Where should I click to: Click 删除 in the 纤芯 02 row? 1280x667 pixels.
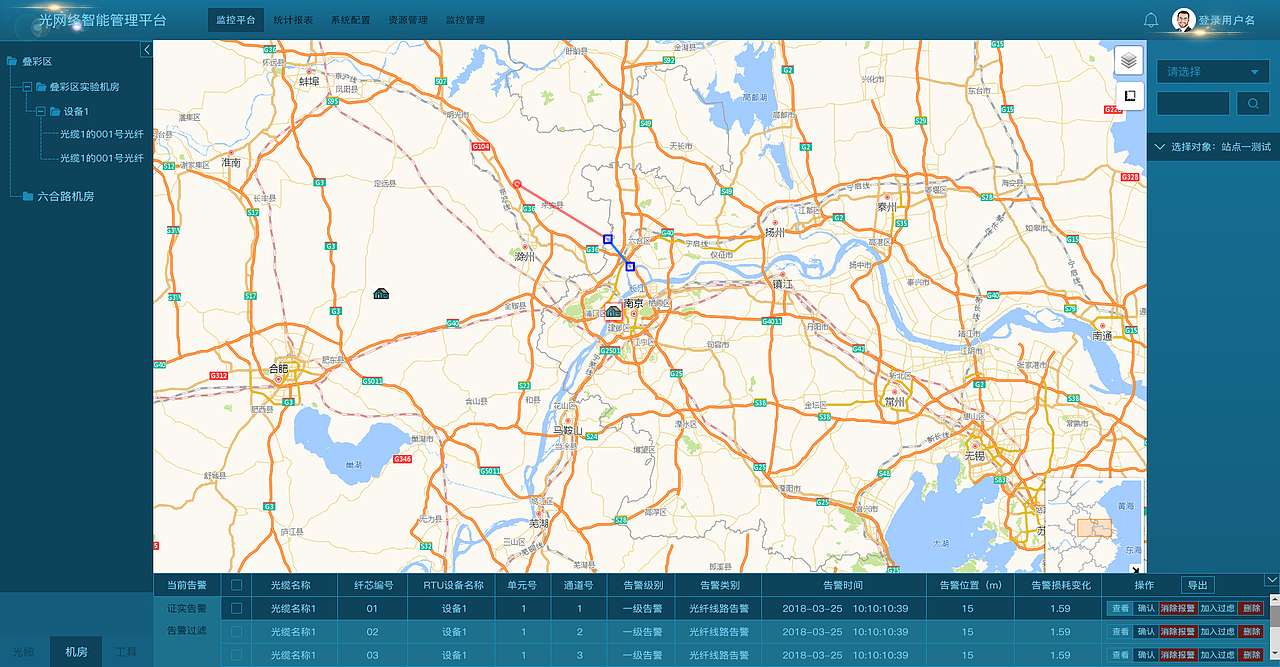coord(1251,631)
